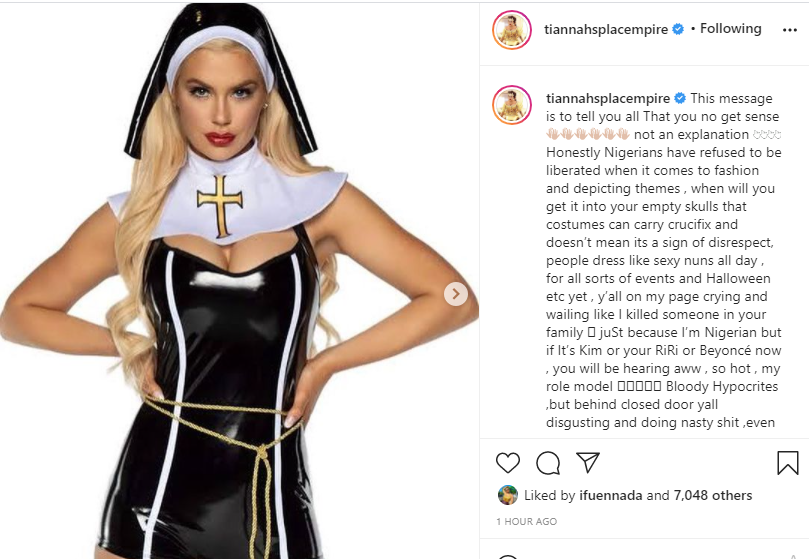Open ifuennada's profile from likes line
The height and width of the screenshot is (559, 809).
pos(610,496)
